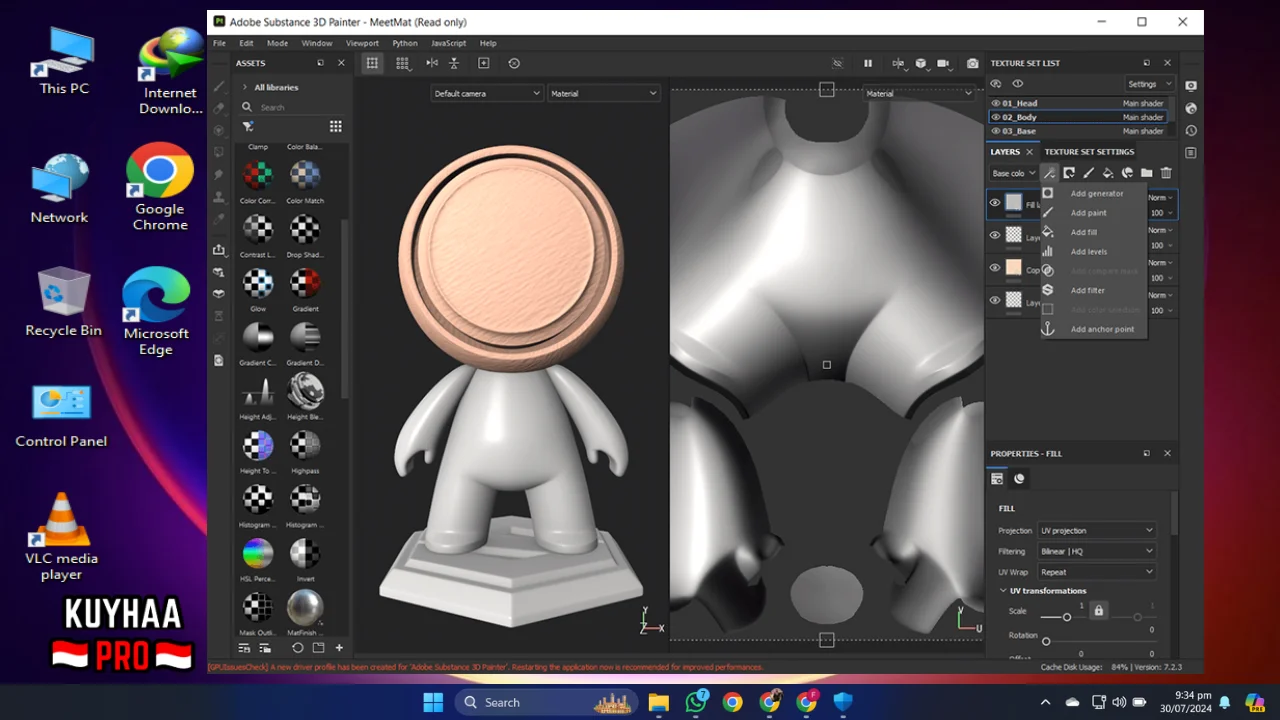Toggle visibility of 03_Base texture set

[996, 131]
